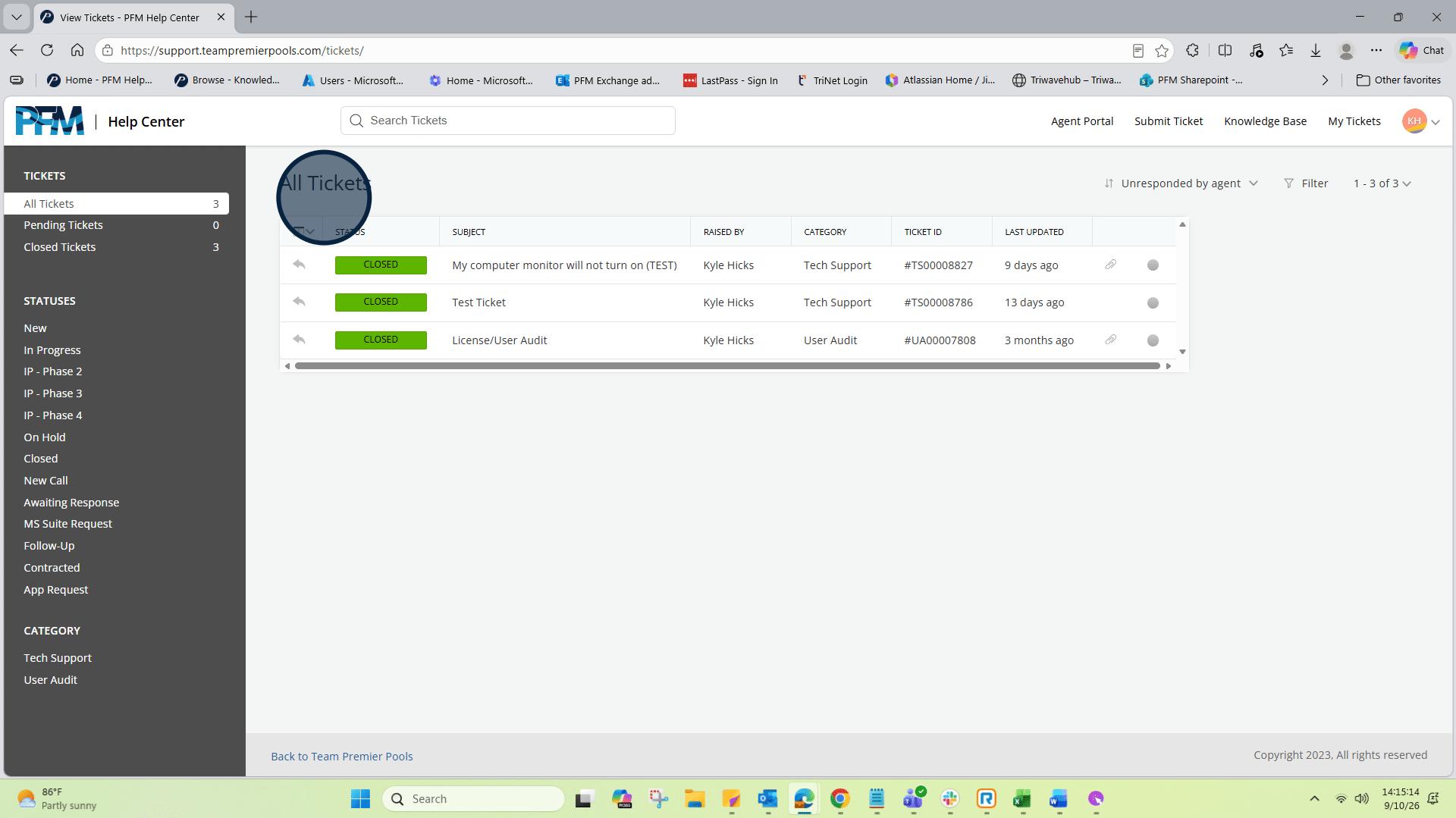Open Filter button for tickets
The height and width of the screenshot is (818, 1456).
tap(1306, 183)
